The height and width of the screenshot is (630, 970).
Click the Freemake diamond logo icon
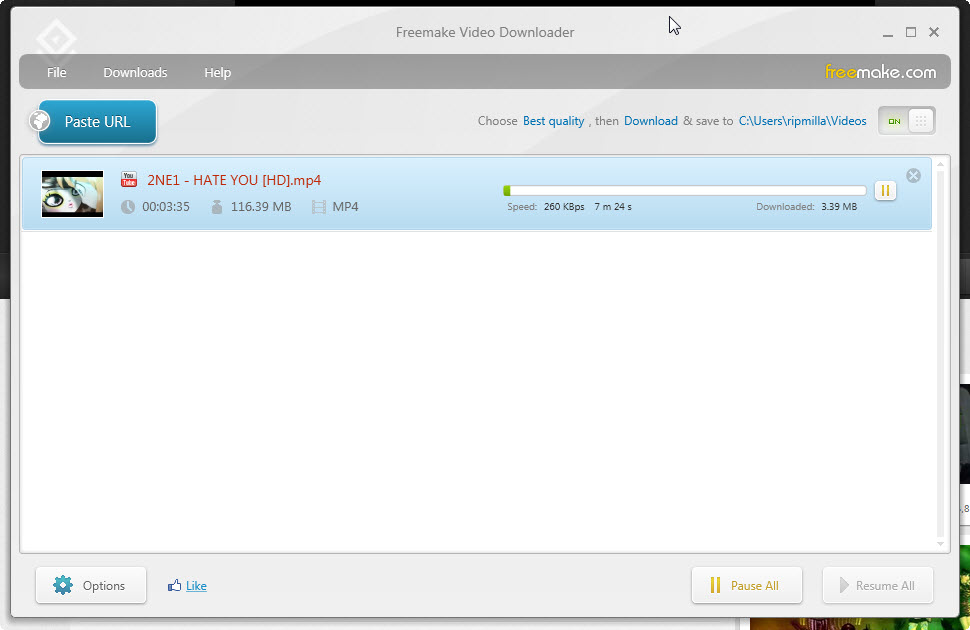56,38
